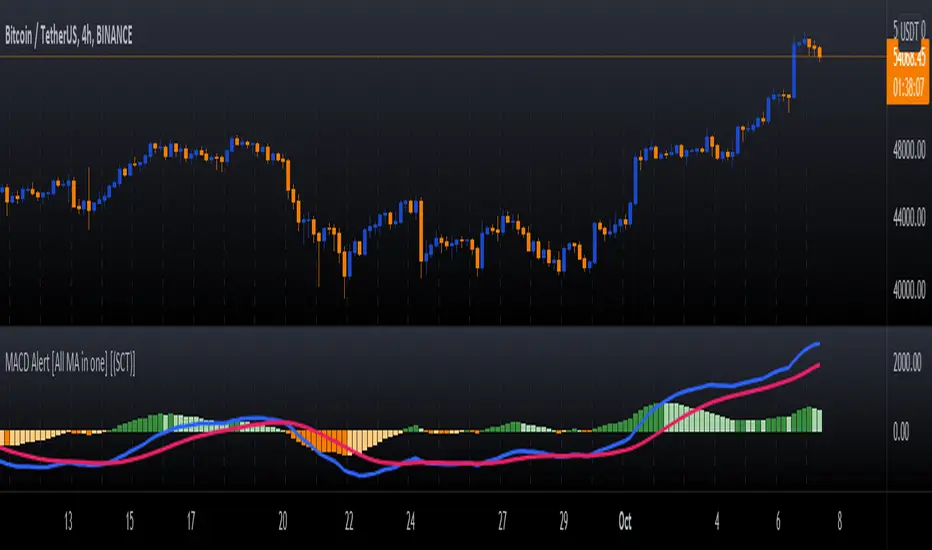Screen dimensions: 932x550
Task: Select date 13 on the time axis
Action: tap(68, 521)
